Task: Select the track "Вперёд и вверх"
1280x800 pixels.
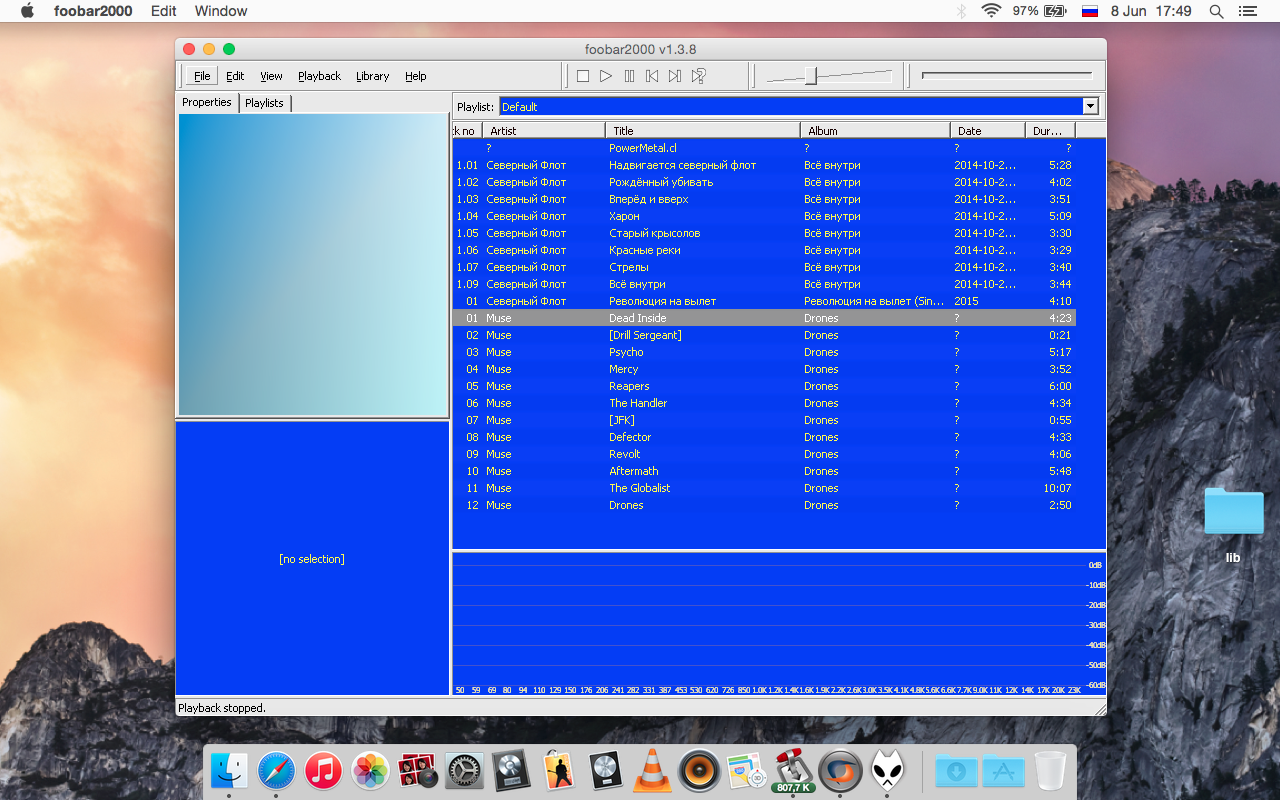Action: coord(765,199)
